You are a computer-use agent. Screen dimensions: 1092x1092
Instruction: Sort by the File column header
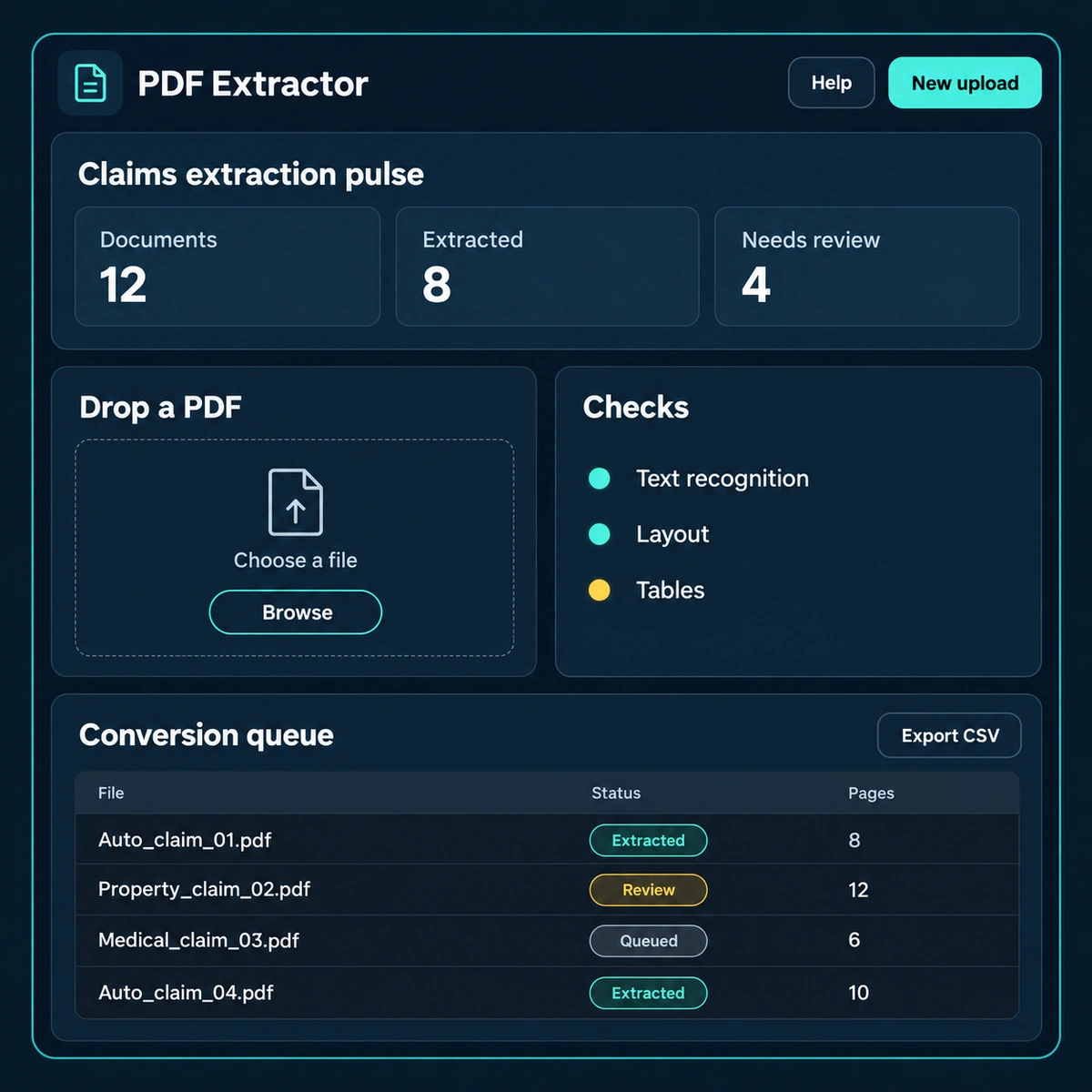(111, 793)
